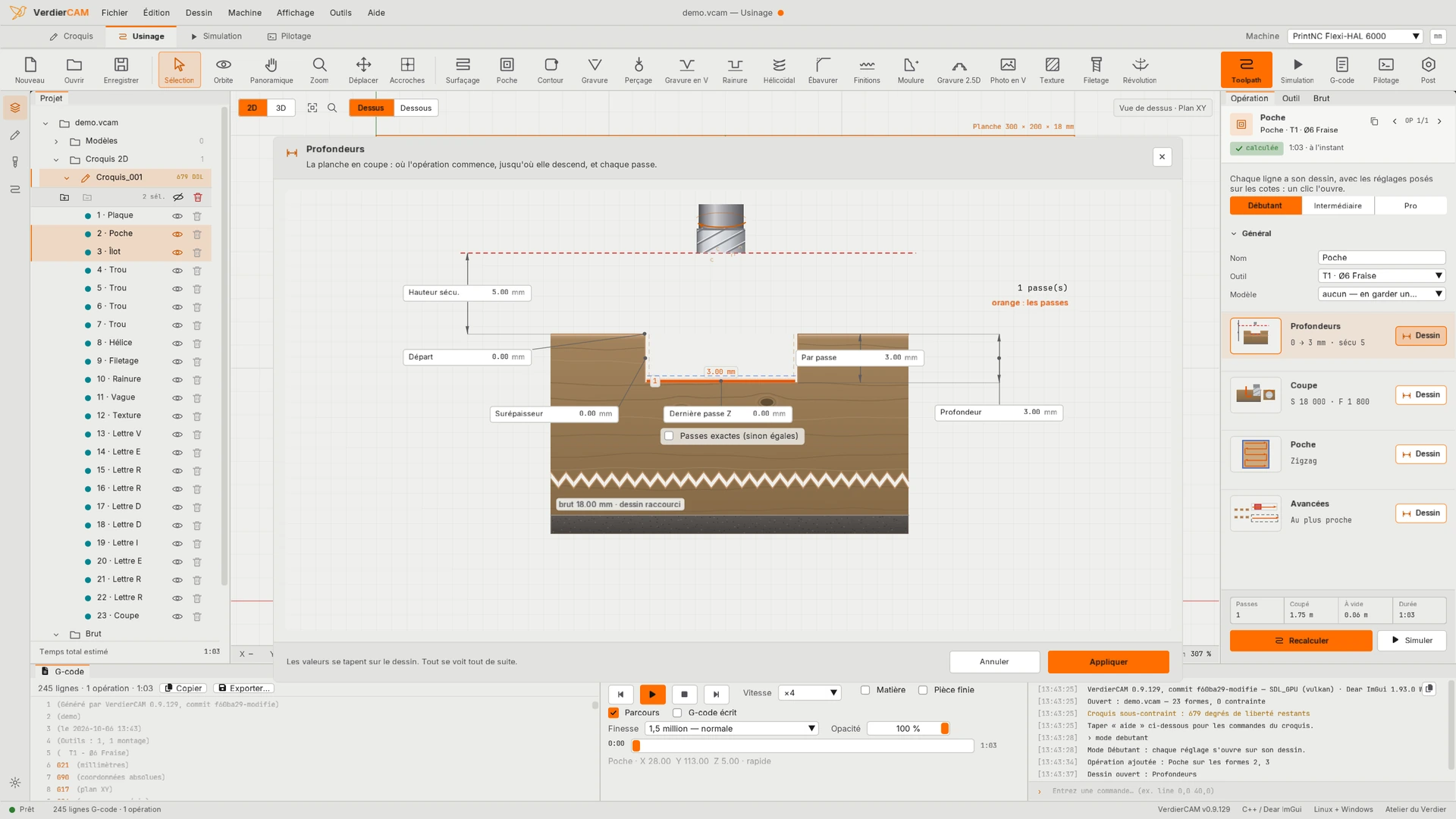Select the Accroches snapping tool
Screen dimensions: 1456x819
[x=407, y=70]
